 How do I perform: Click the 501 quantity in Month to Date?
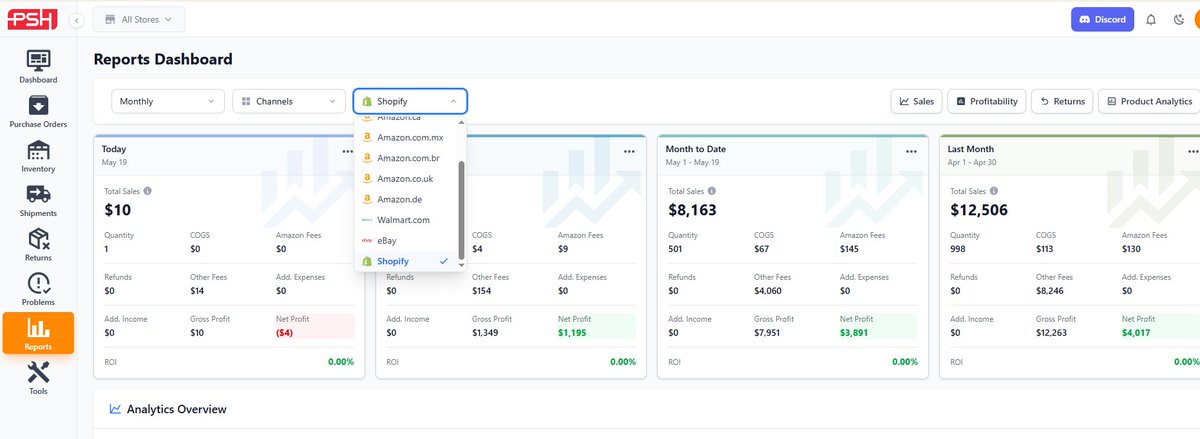coord(675,249)
